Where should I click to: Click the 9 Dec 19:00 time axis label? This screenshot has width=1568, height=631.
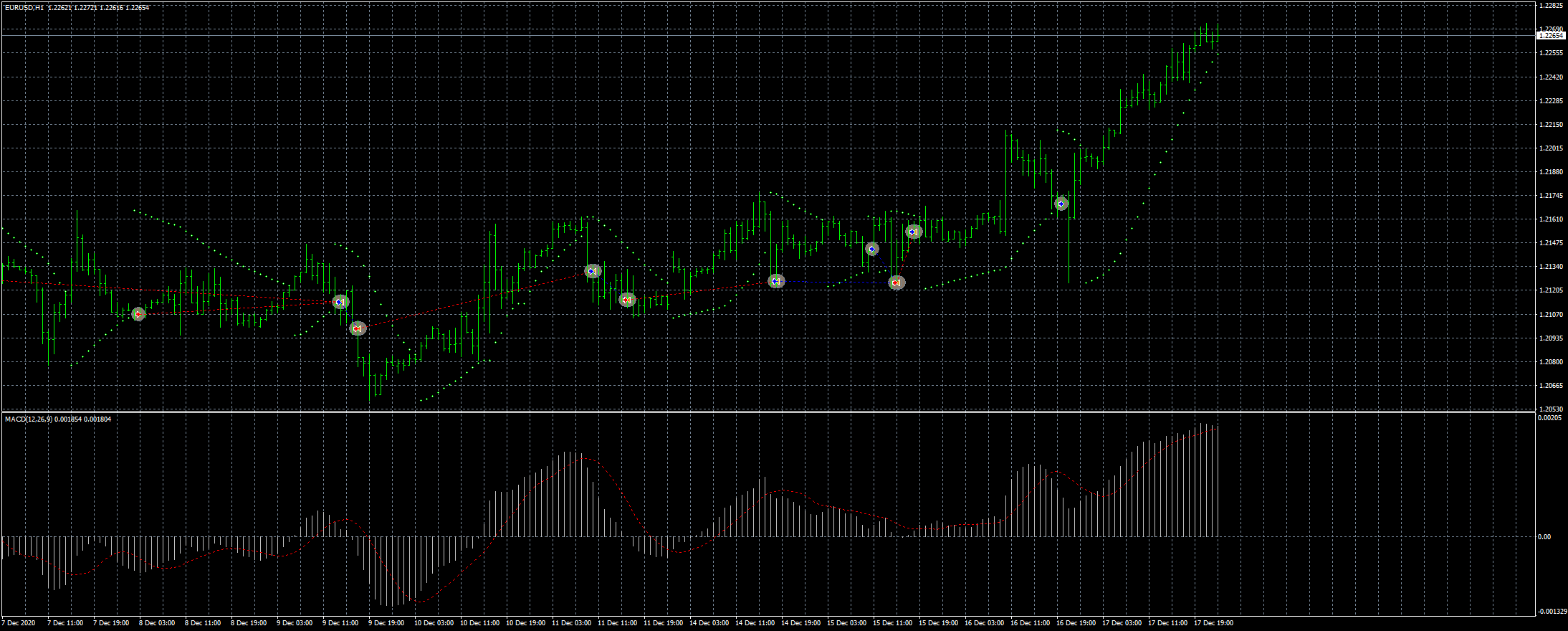tap(386, 623)
